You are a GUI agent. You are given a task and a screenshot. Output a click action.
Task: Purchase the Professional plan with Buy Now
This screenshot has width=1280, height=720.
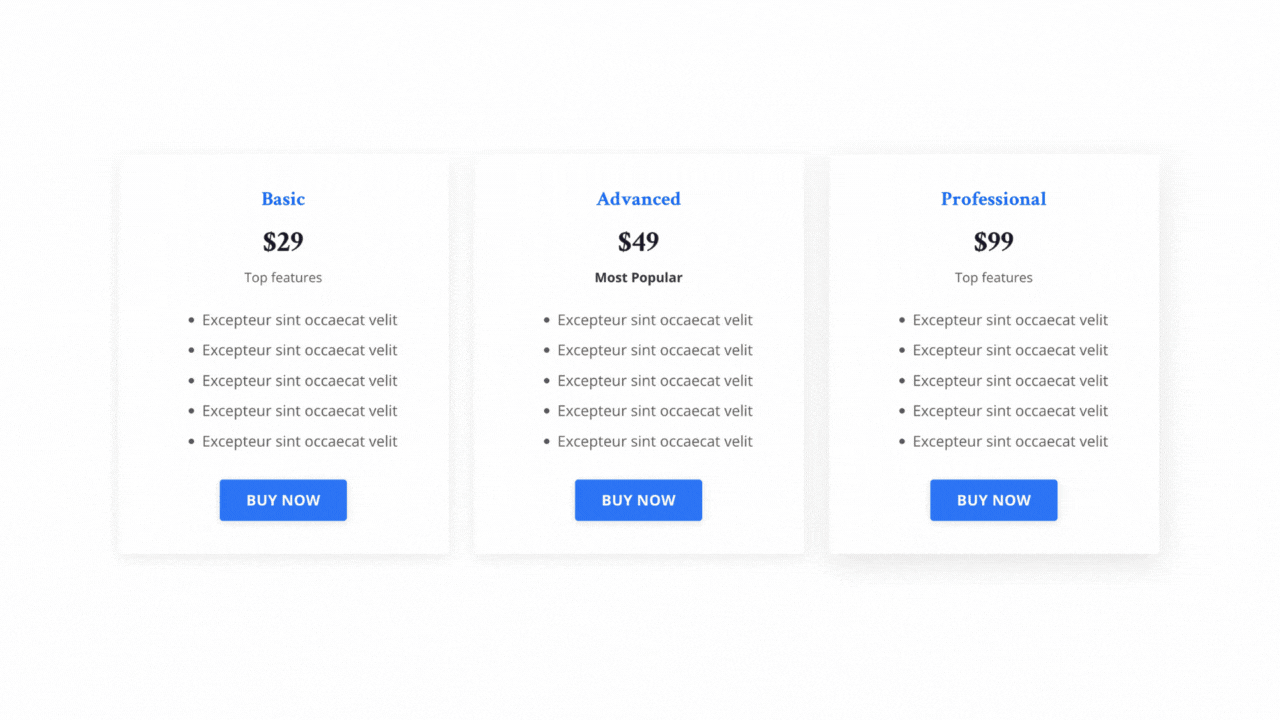pyautogui.click(x=993, y=500)
